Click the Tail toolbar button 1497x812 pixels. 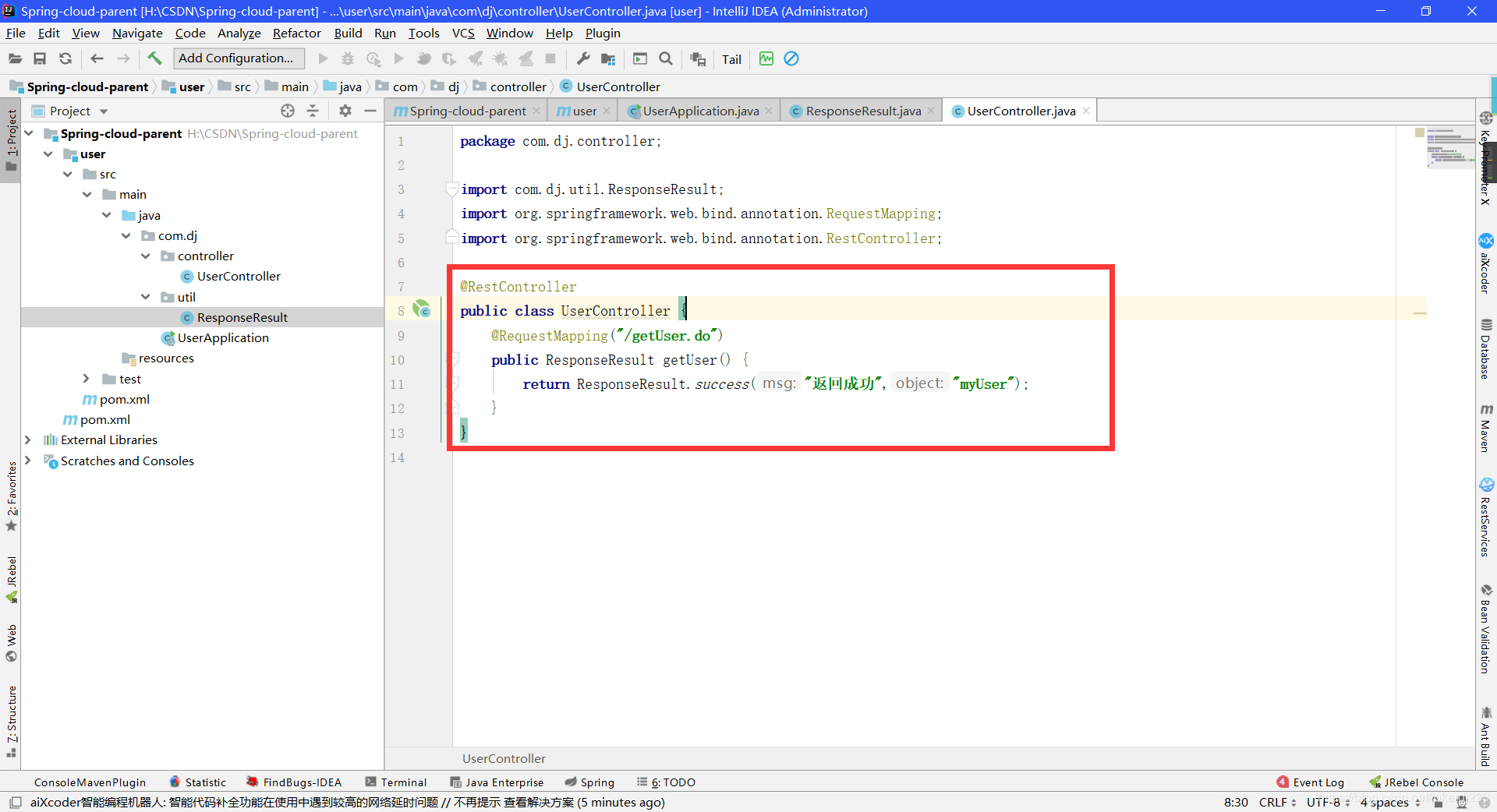point(731,59)
